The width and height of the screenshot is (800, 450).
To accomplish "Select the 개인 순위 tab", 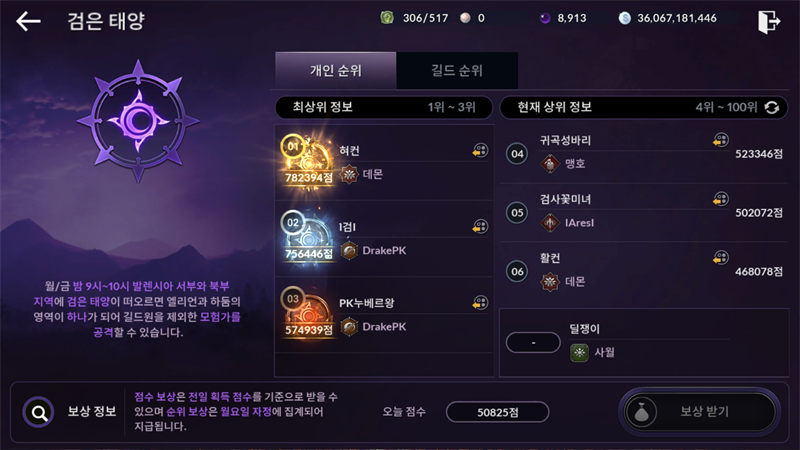I will pos(336,70).
